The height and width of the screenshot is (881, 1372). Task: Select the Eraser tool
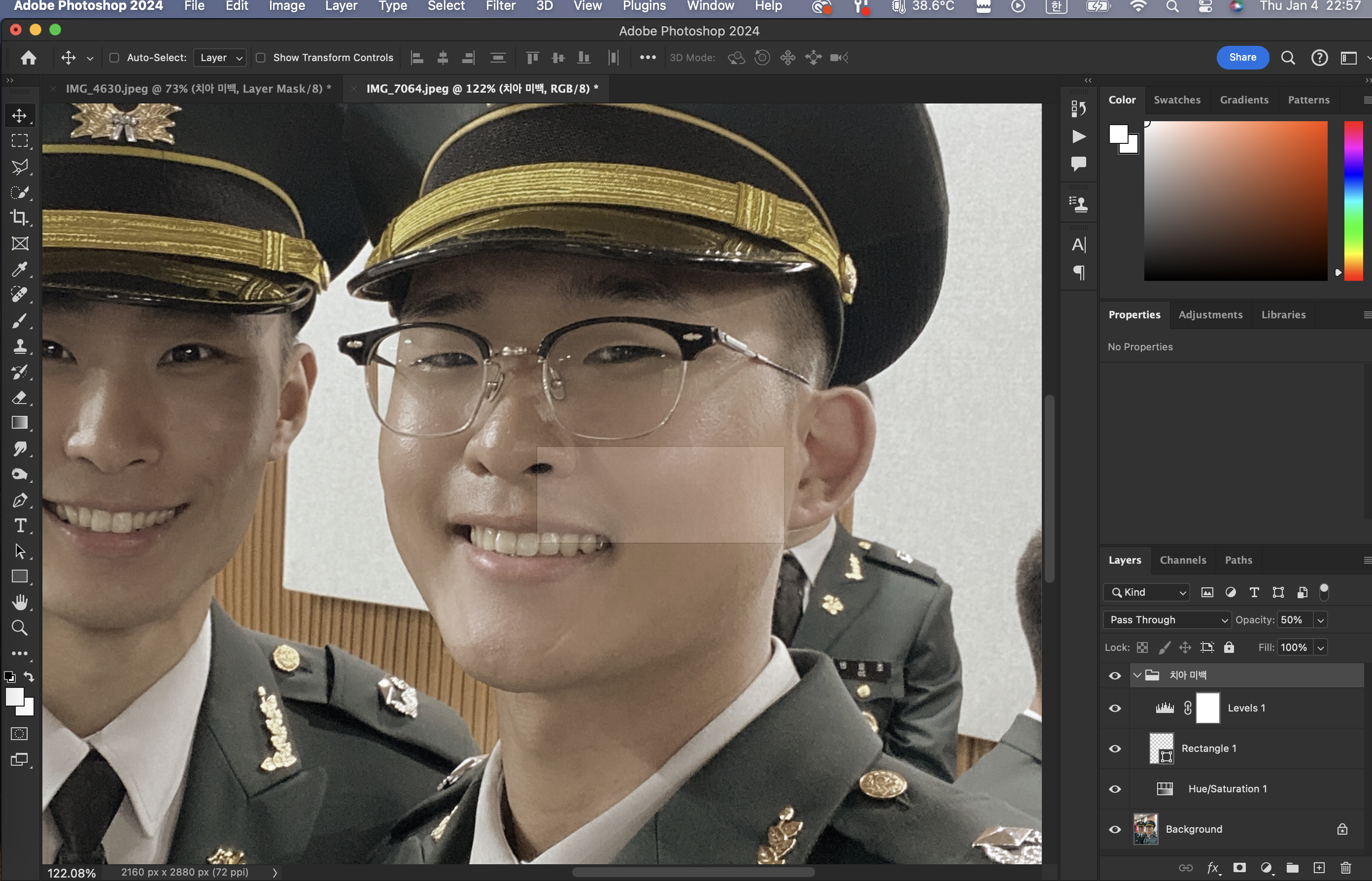pos(19,398)
